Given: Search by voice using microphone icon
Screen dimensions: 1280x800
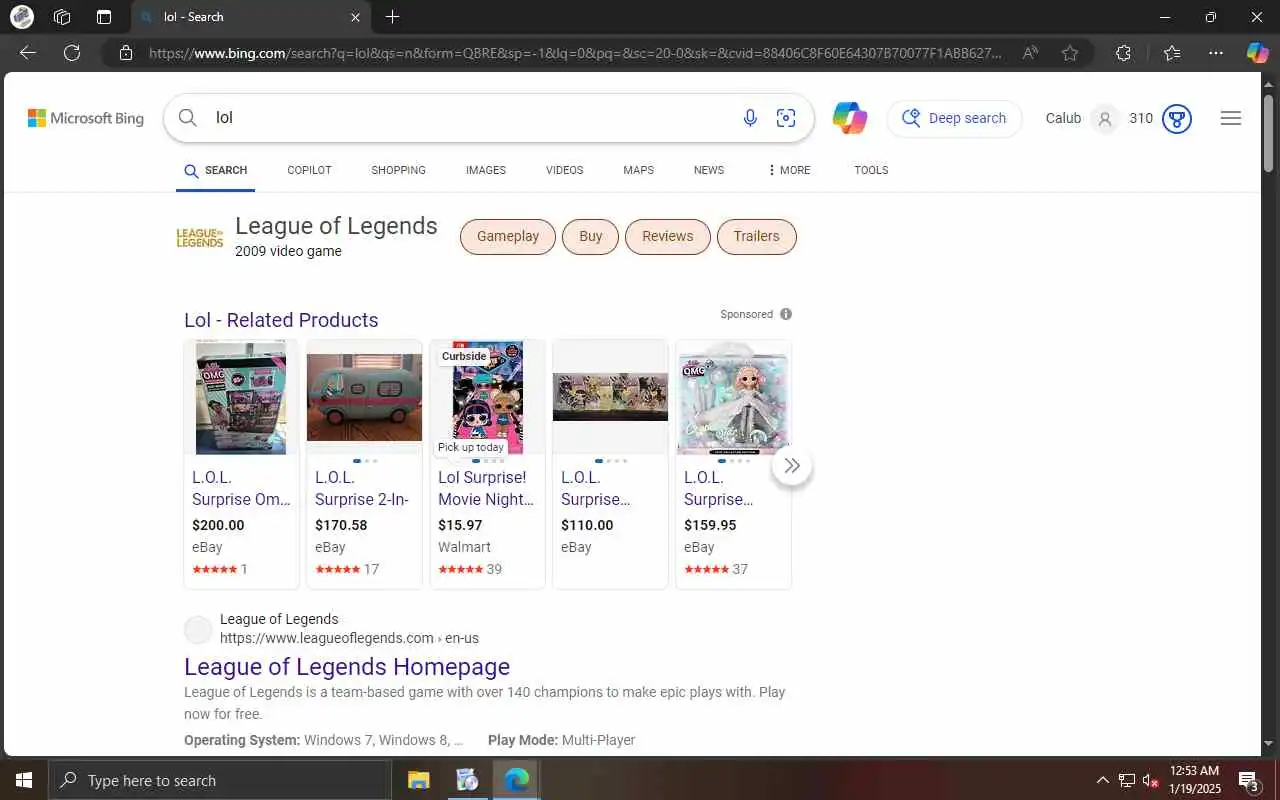Looking at the screenshot, I should tap(750, 118).
